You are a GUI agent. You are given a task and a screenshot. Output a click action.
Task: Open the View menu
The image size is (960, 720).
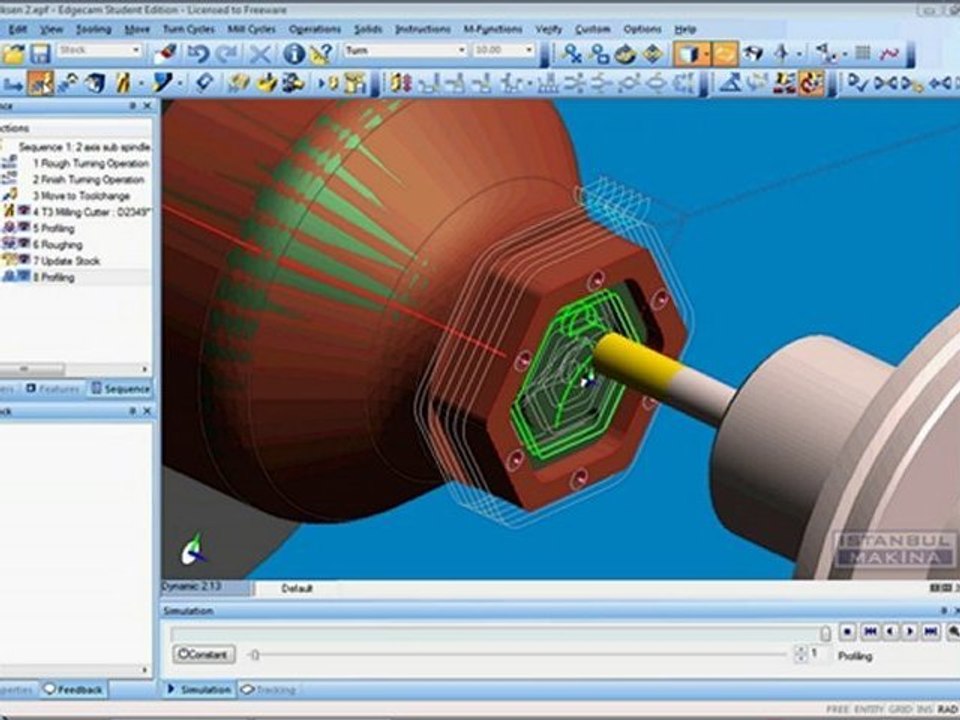(x=51, y=29)
